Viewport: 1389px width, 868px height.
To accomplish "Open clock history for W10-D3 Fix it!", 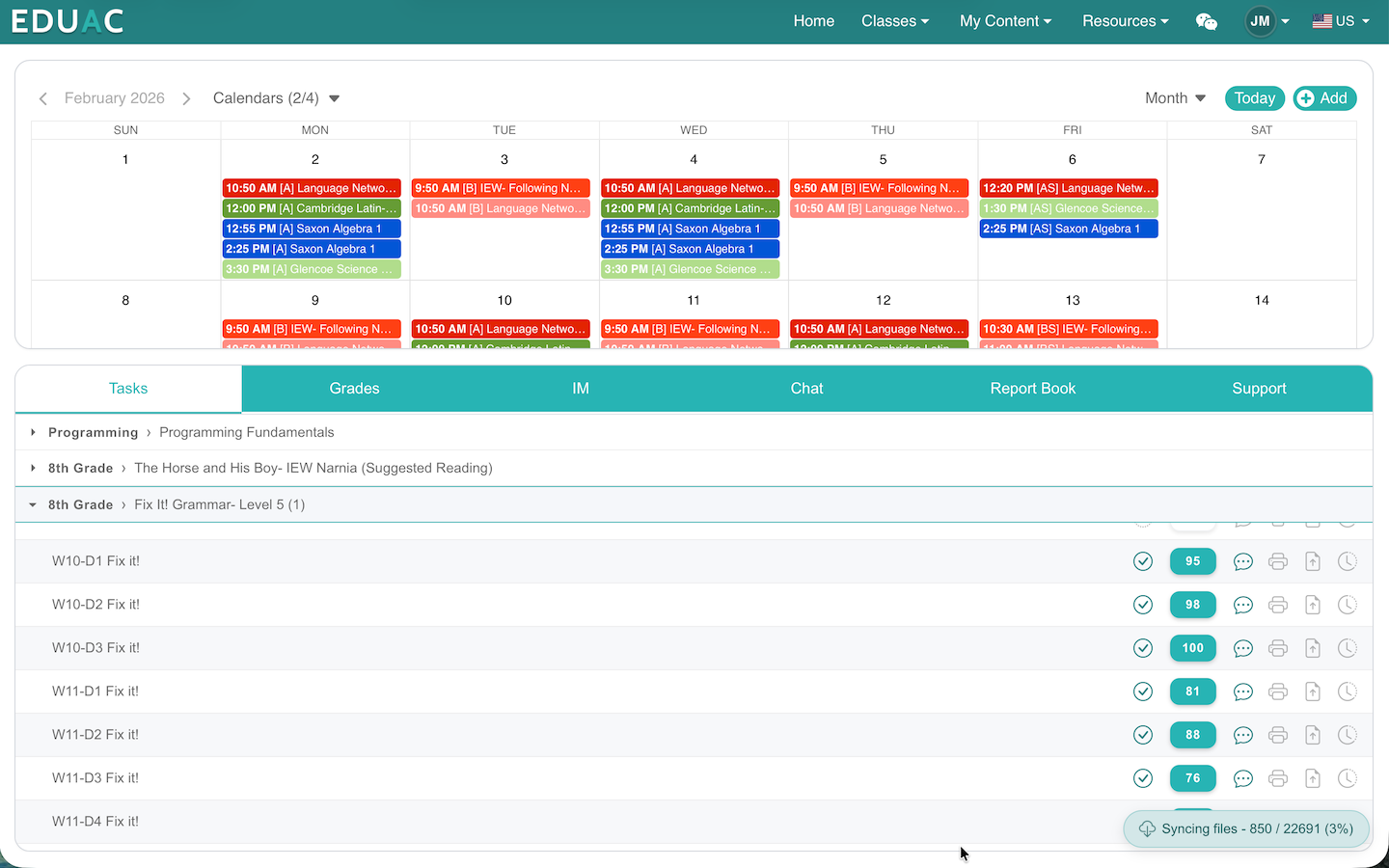I will click(x=1348, y=648).
